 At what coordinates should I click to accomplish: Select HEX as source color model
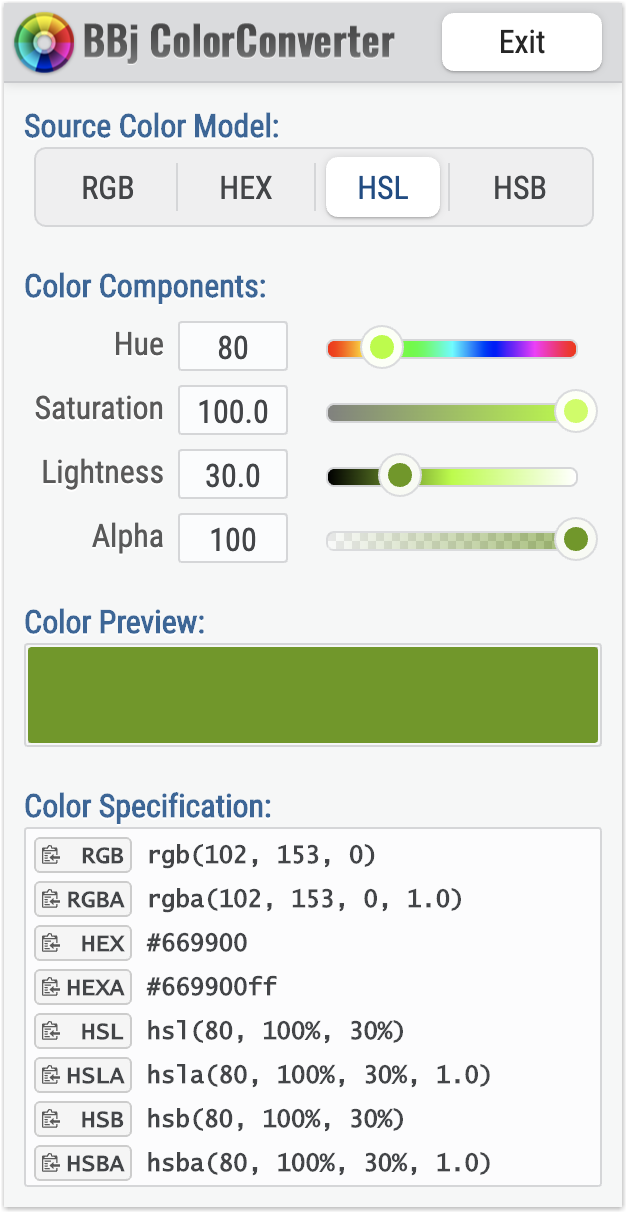pos(246,187)
